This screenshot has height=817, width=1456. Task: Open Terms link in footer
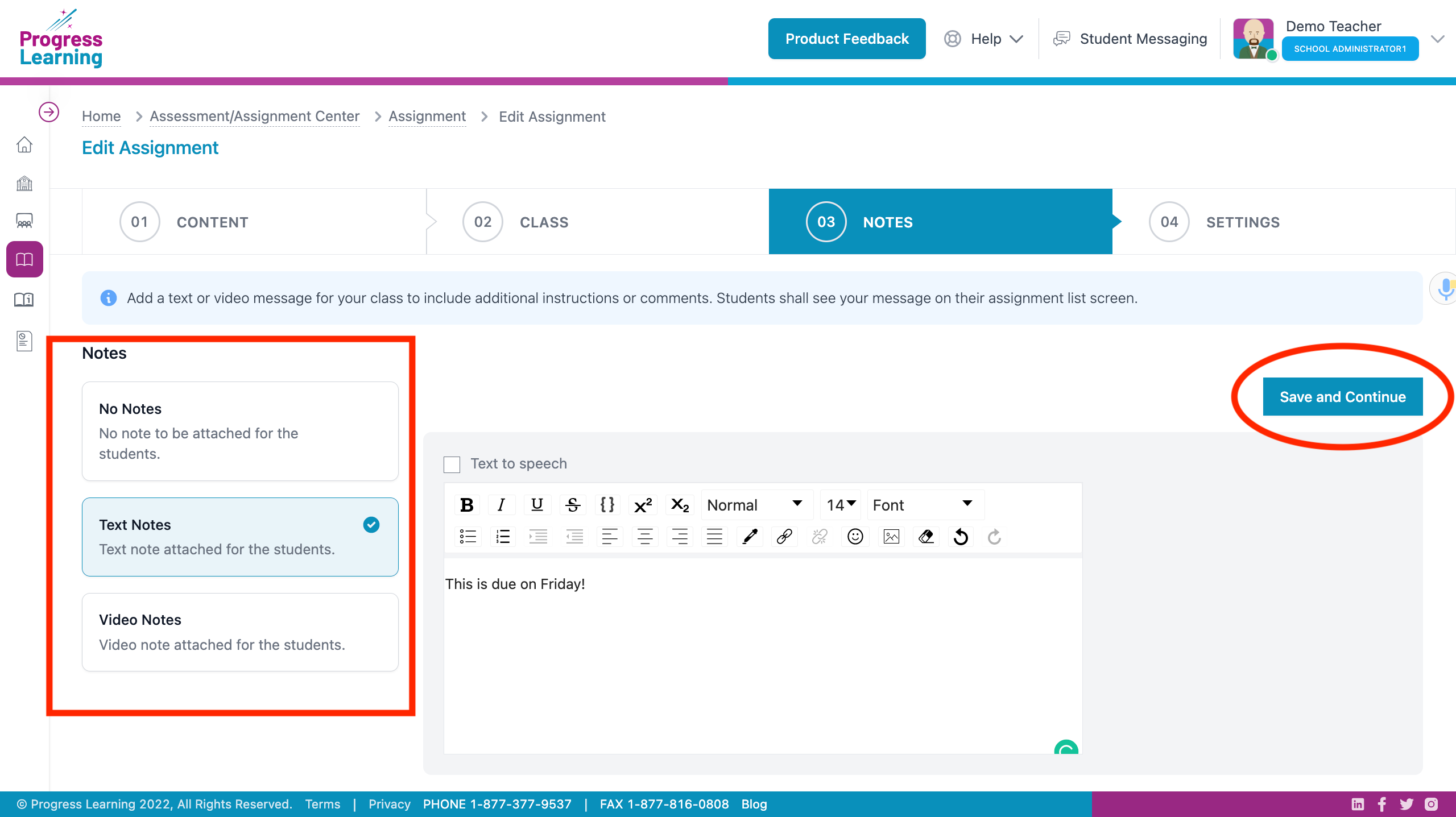tap(322, 804)
